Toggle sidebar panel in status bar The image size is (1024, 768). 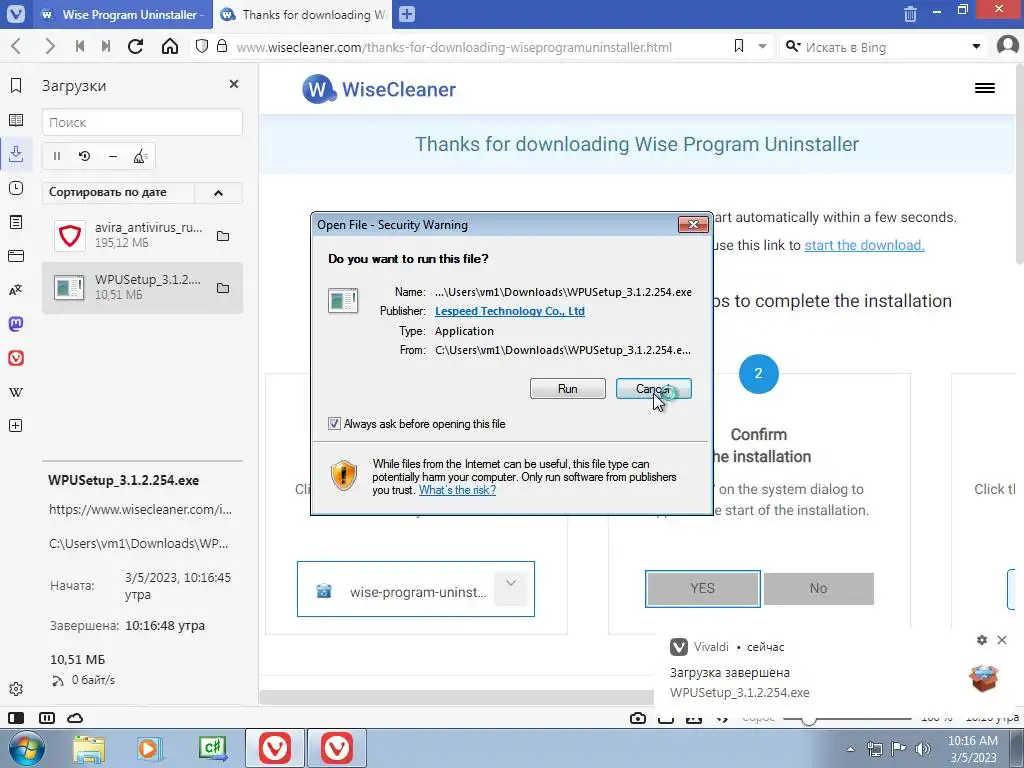pos(16,718)
